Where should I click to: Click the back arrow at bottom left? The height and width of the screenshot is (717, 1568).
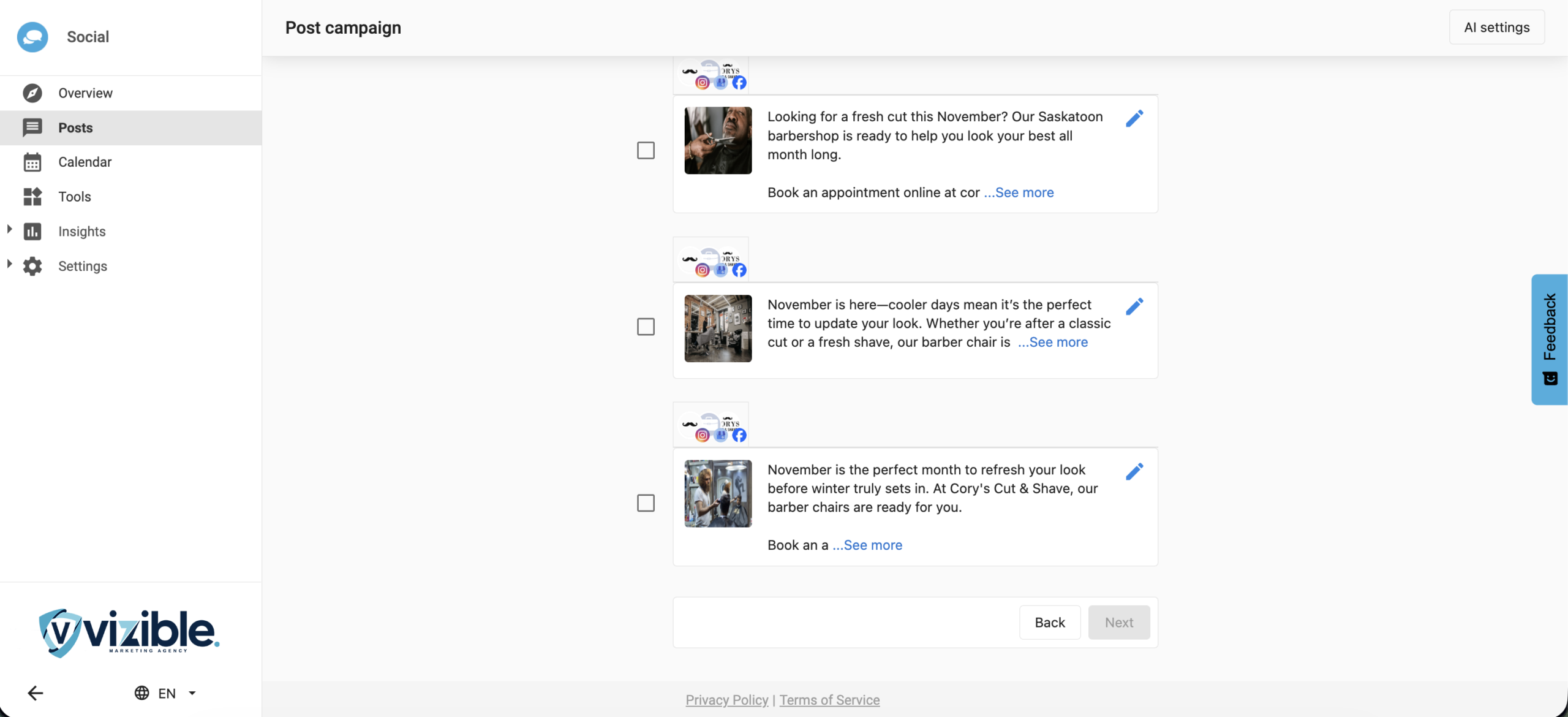(x=36, y=693)
